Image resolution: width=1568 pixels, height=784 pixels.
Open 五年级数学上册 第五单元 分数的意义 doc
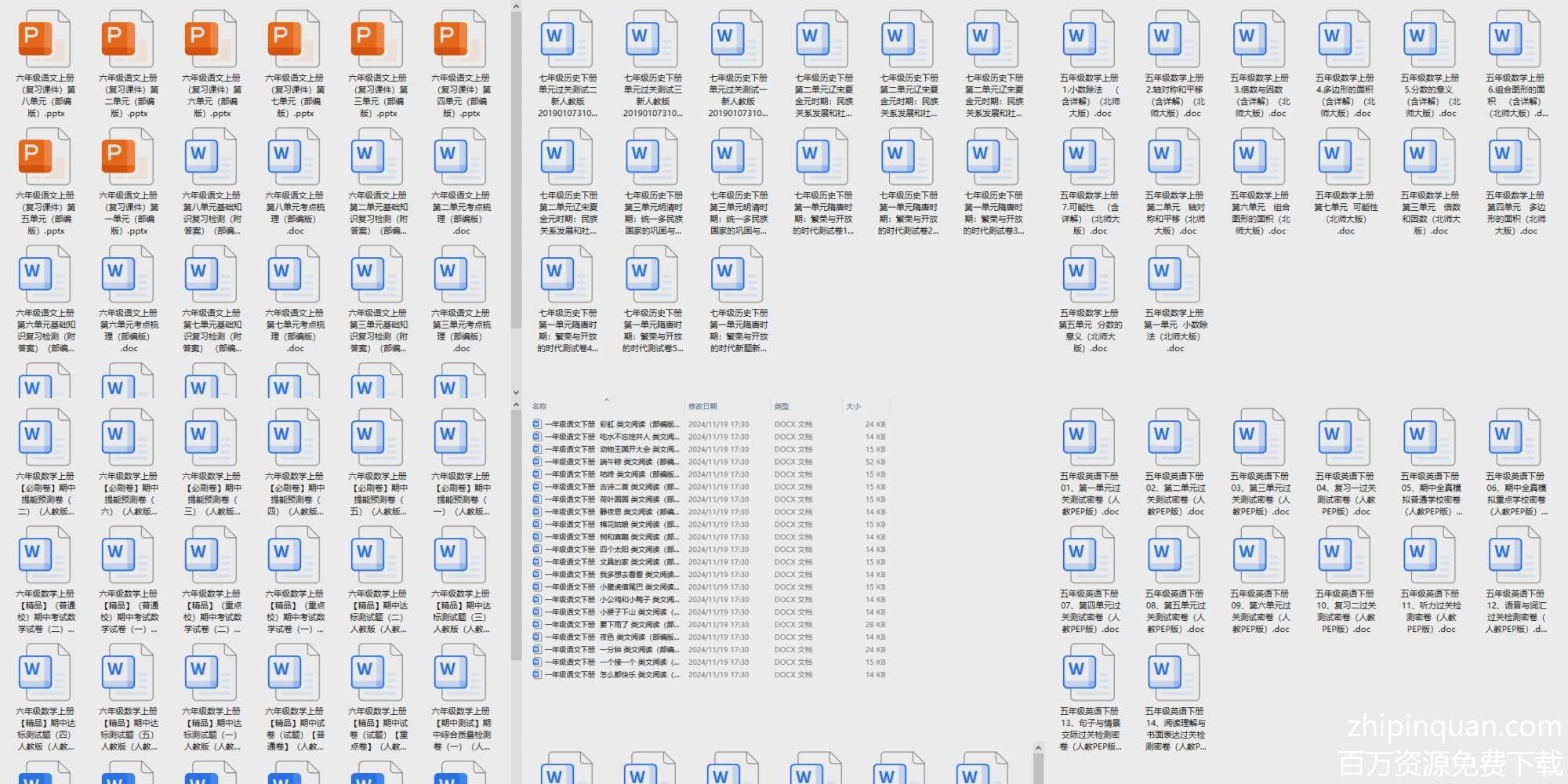1089,274
